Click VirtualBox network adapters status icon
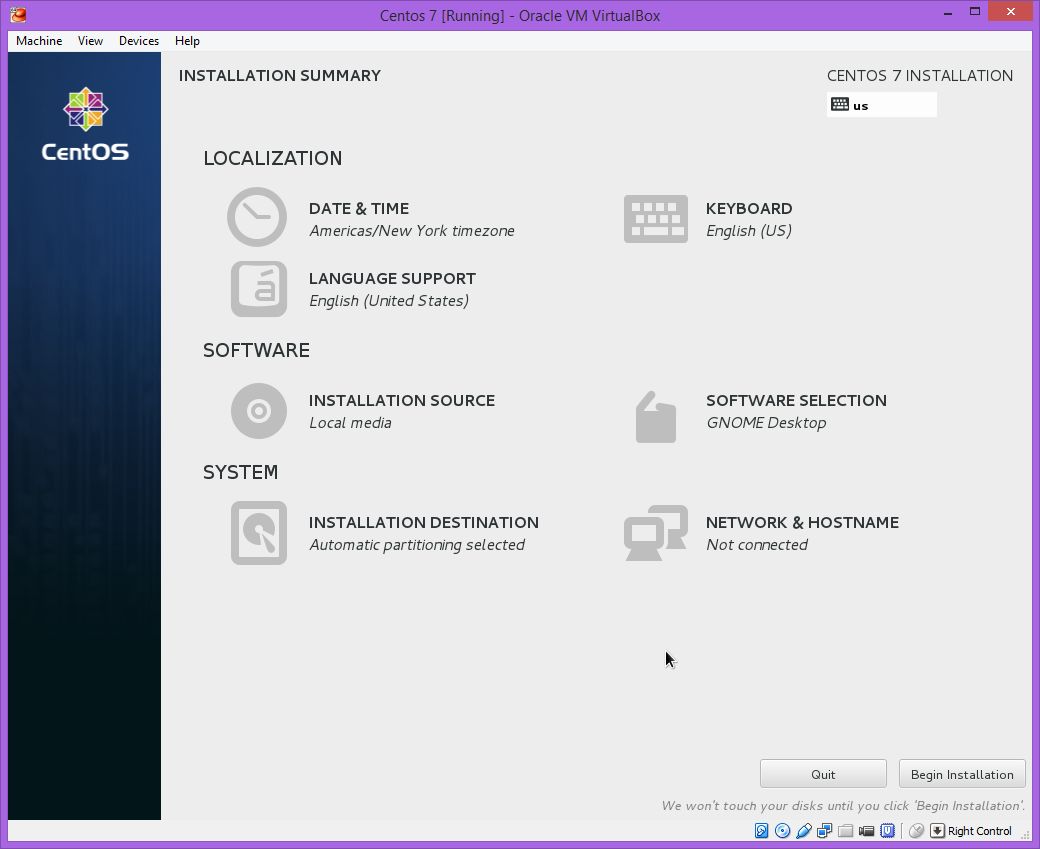 point(824,830)
